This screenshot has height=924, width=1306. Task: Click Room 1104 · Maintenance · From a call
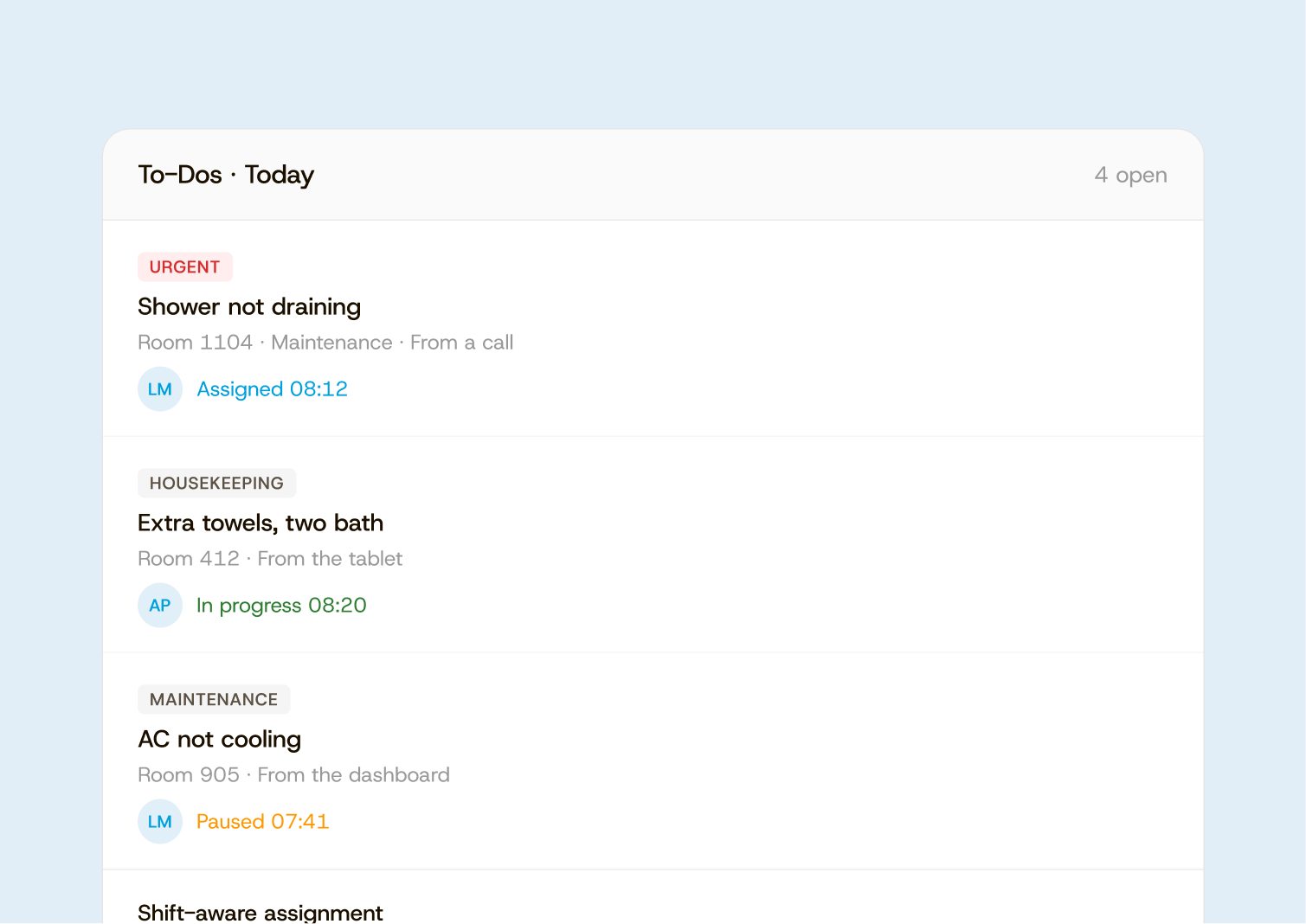(x=325, y=343)
